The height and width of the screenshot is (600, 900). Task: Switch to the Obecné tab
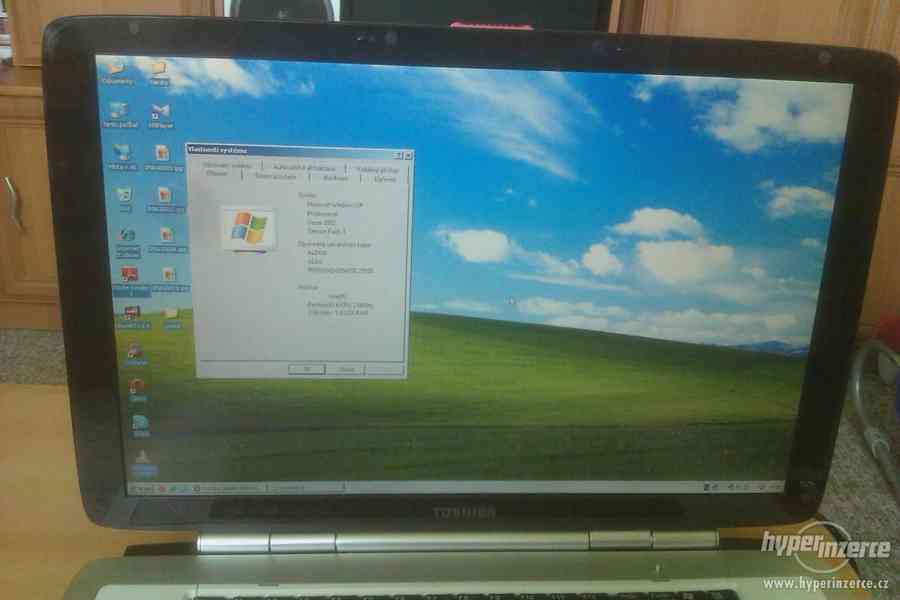point(217,173)
